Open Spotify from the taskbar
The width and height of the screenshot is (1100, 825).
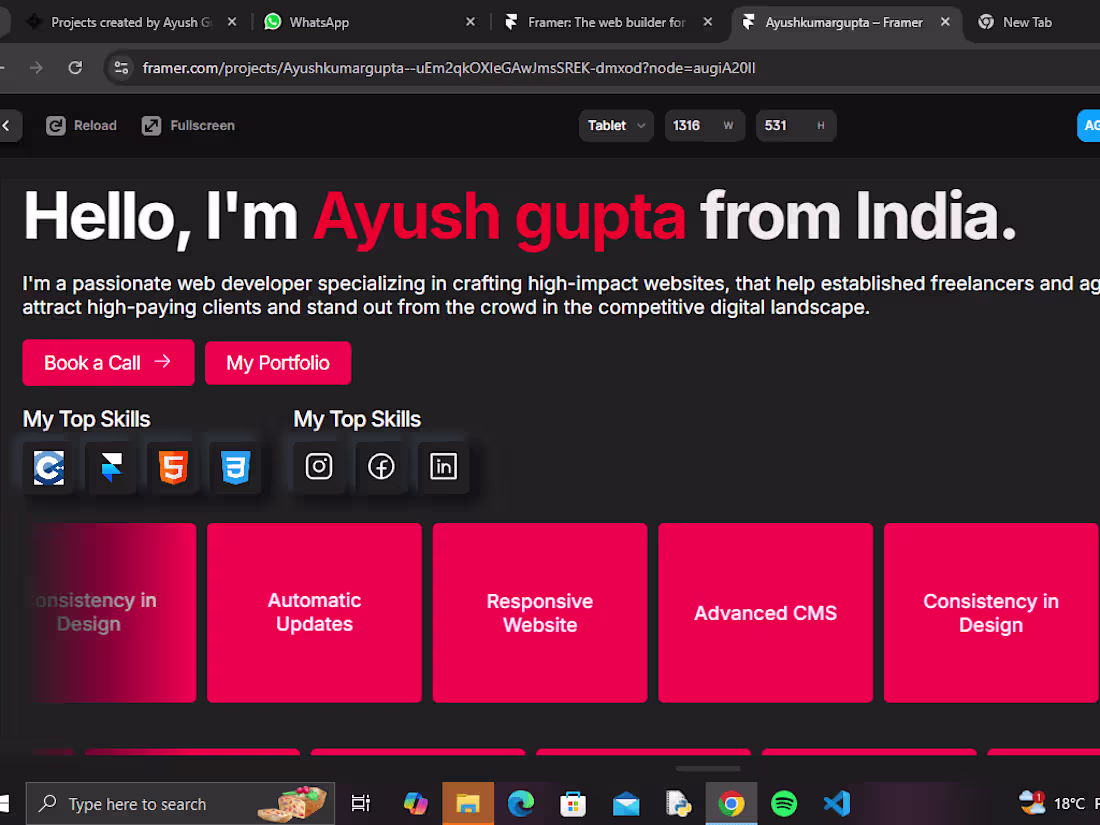point(784,803)
